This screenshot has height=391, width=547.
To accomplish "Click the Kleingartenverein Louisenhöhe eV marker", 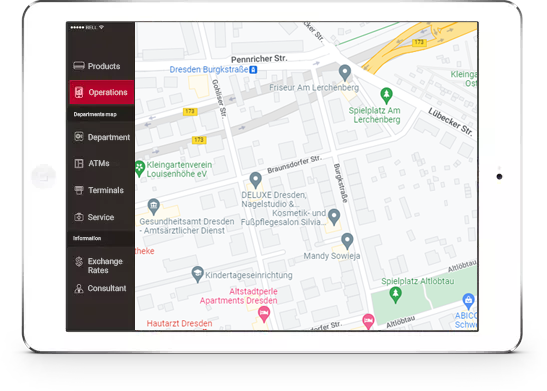I will 140,168.
